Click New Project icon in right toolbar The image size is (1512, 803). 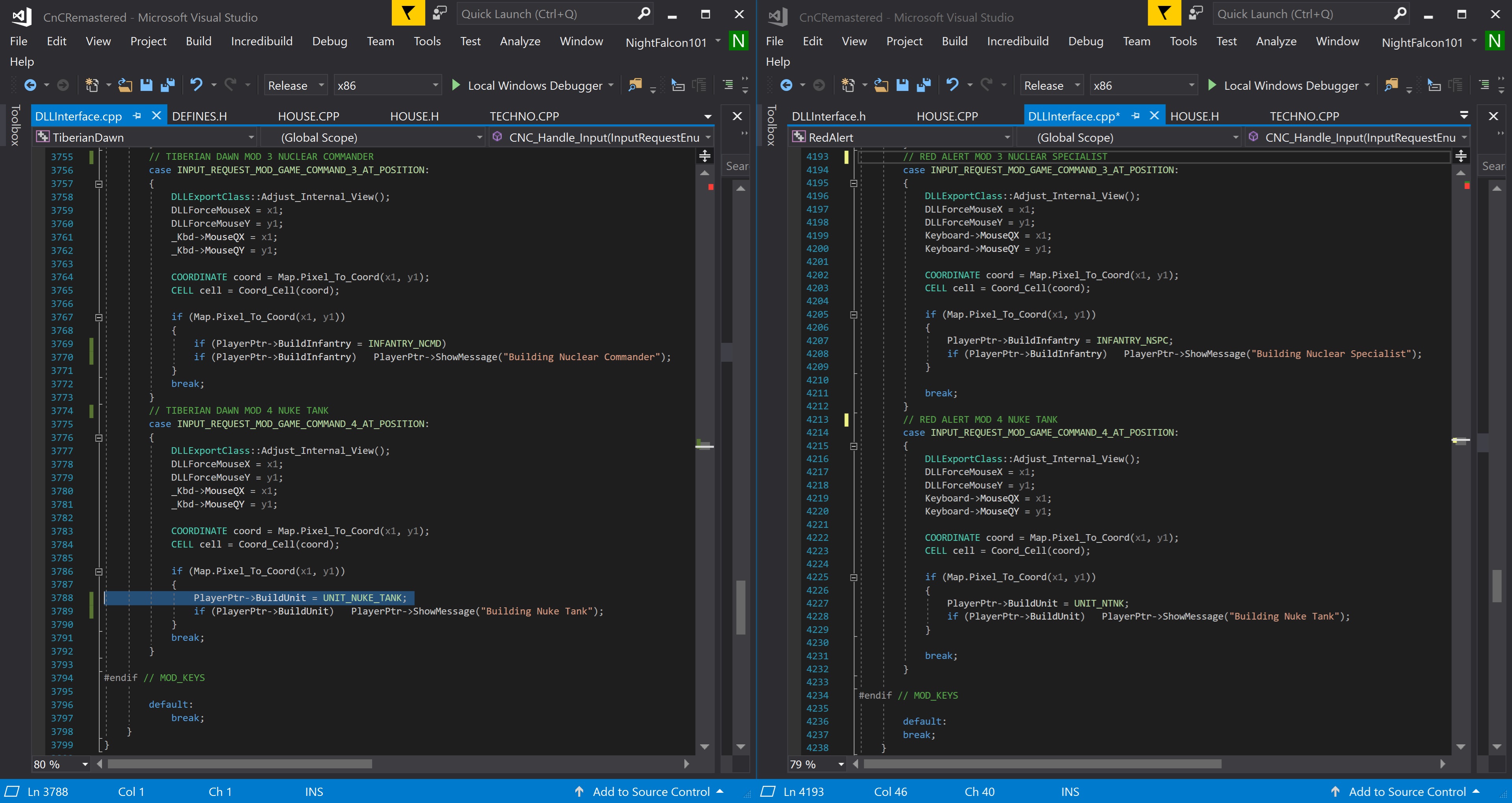pyautogui.click(x=848, y=86)
